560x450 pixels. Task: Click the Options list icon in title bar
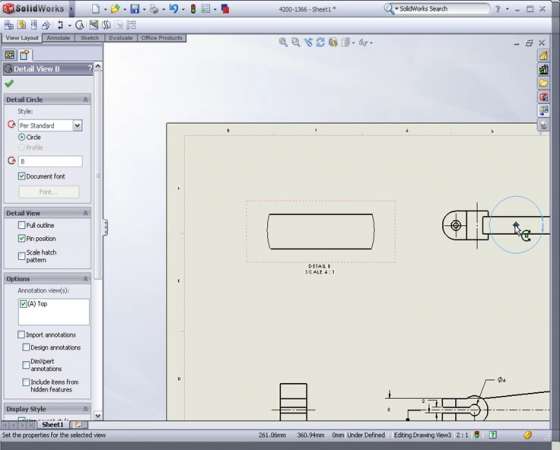click(x=206, y=9)
